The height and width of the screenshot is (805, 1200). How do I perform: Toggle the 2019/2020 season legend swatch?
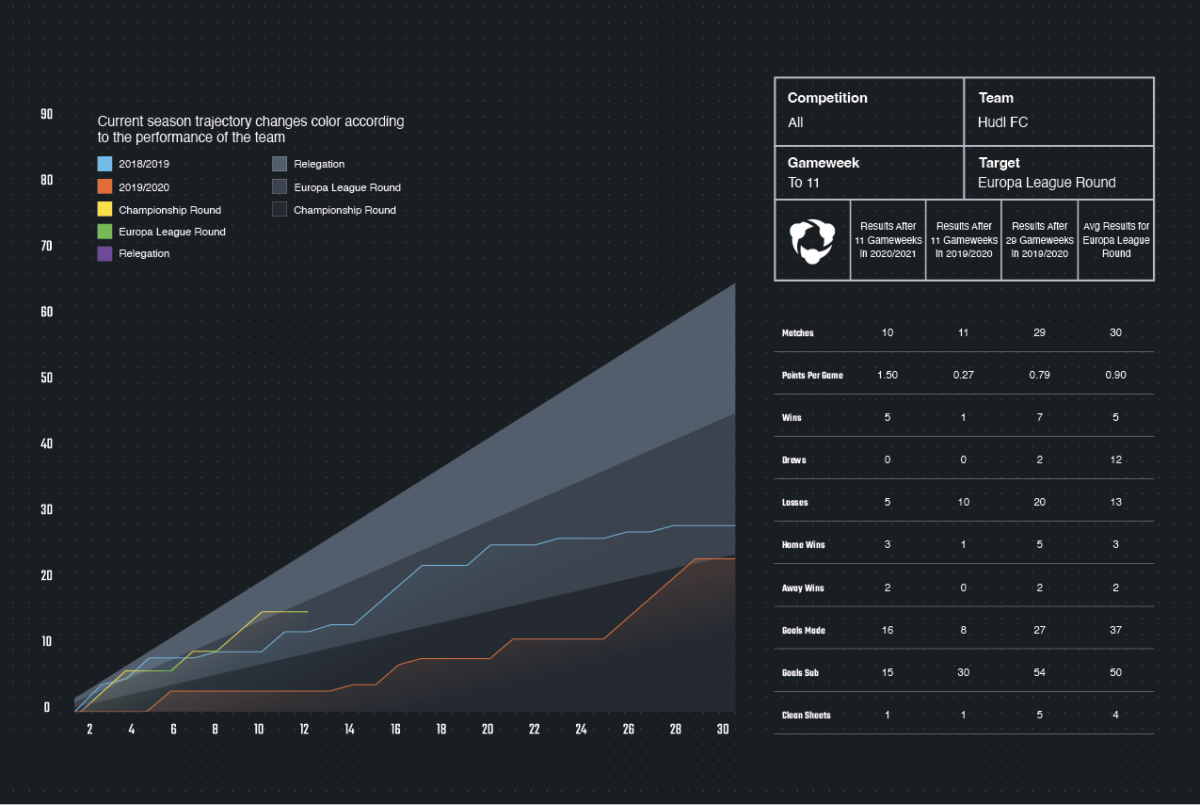coord(103,186)
